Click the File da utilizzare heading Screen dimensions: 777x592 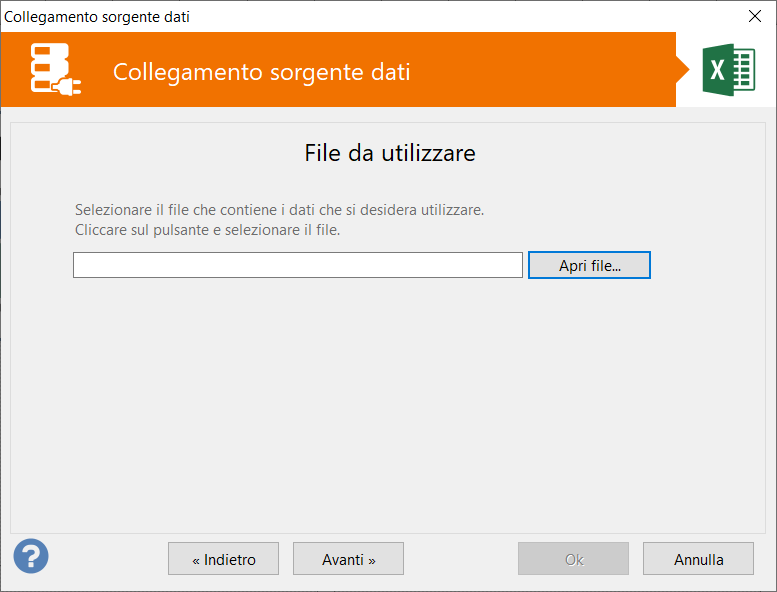click(x=389, y=153)
